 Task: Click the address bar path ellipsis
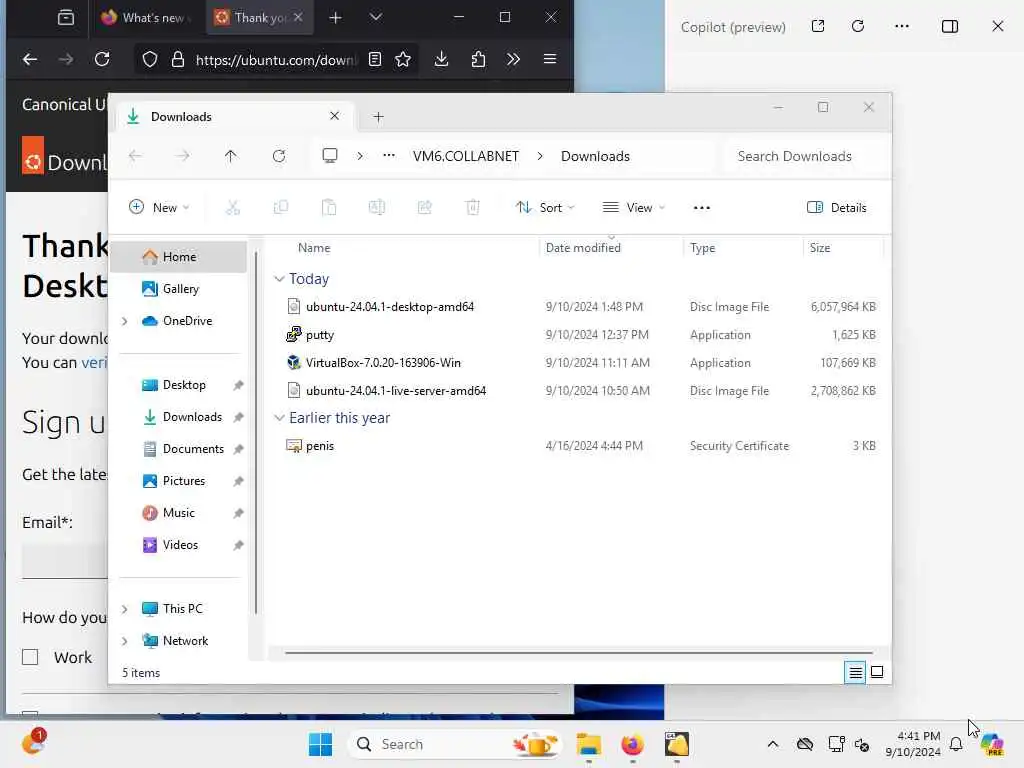[389, 156]
